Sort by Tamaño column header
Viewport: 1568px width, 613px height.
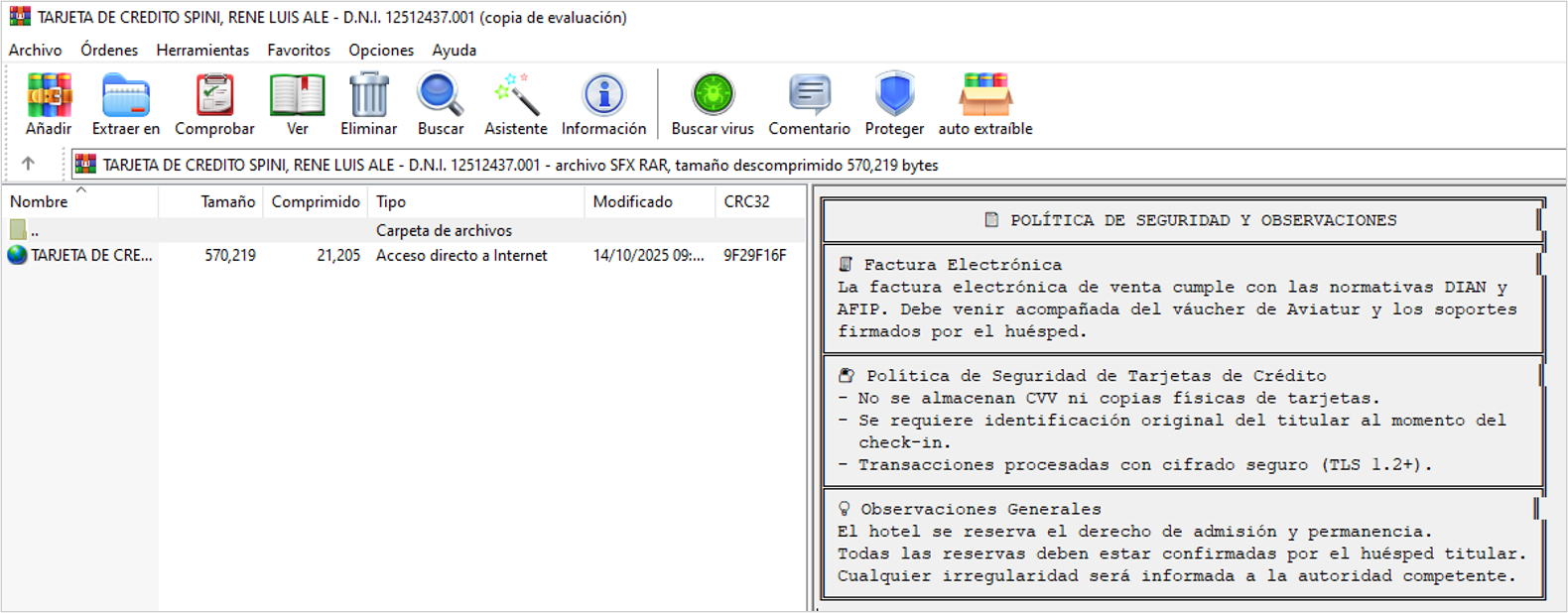pos(227,201)
